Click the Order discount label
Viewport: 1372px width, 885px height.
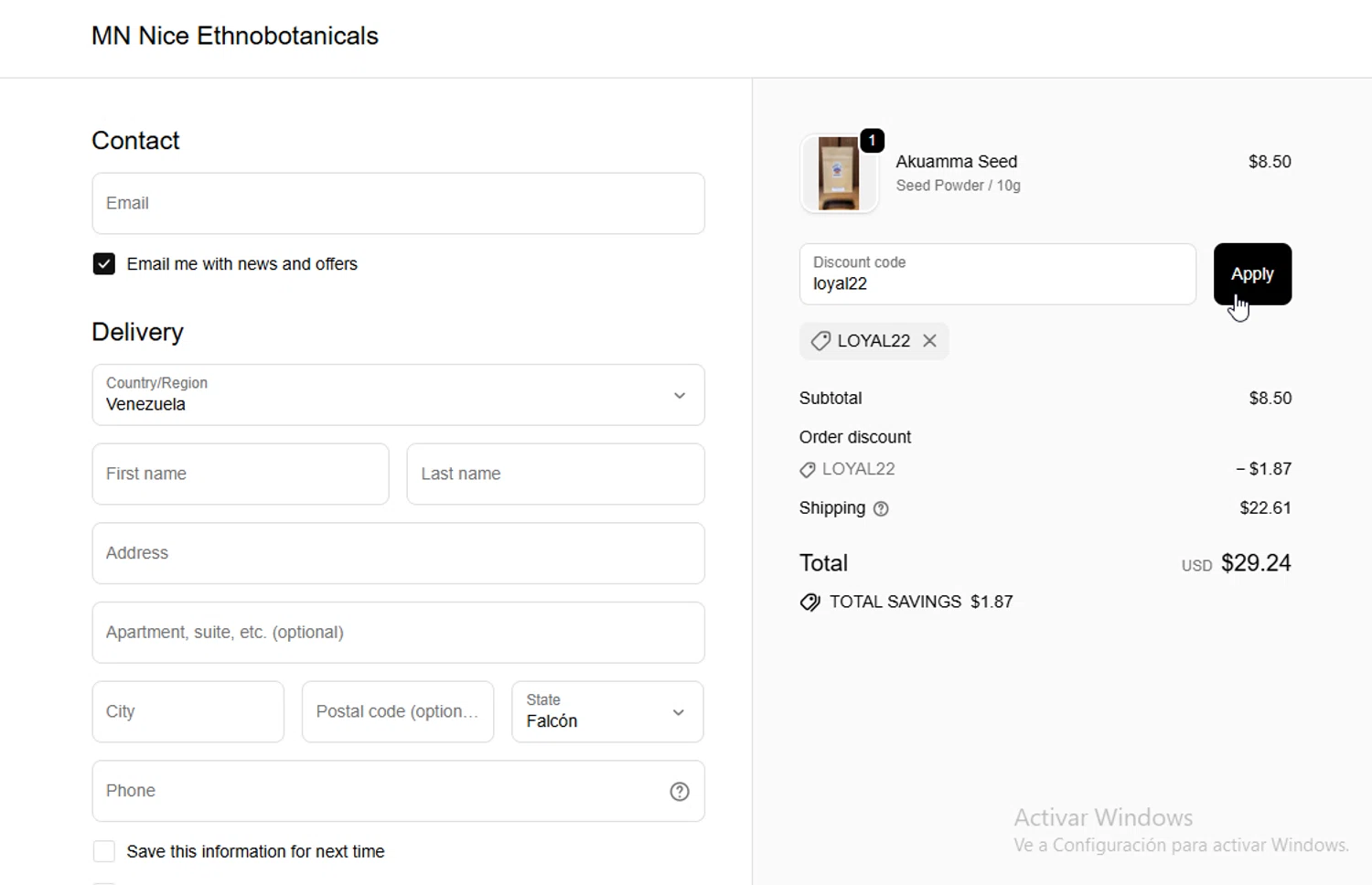pos(855,437)
